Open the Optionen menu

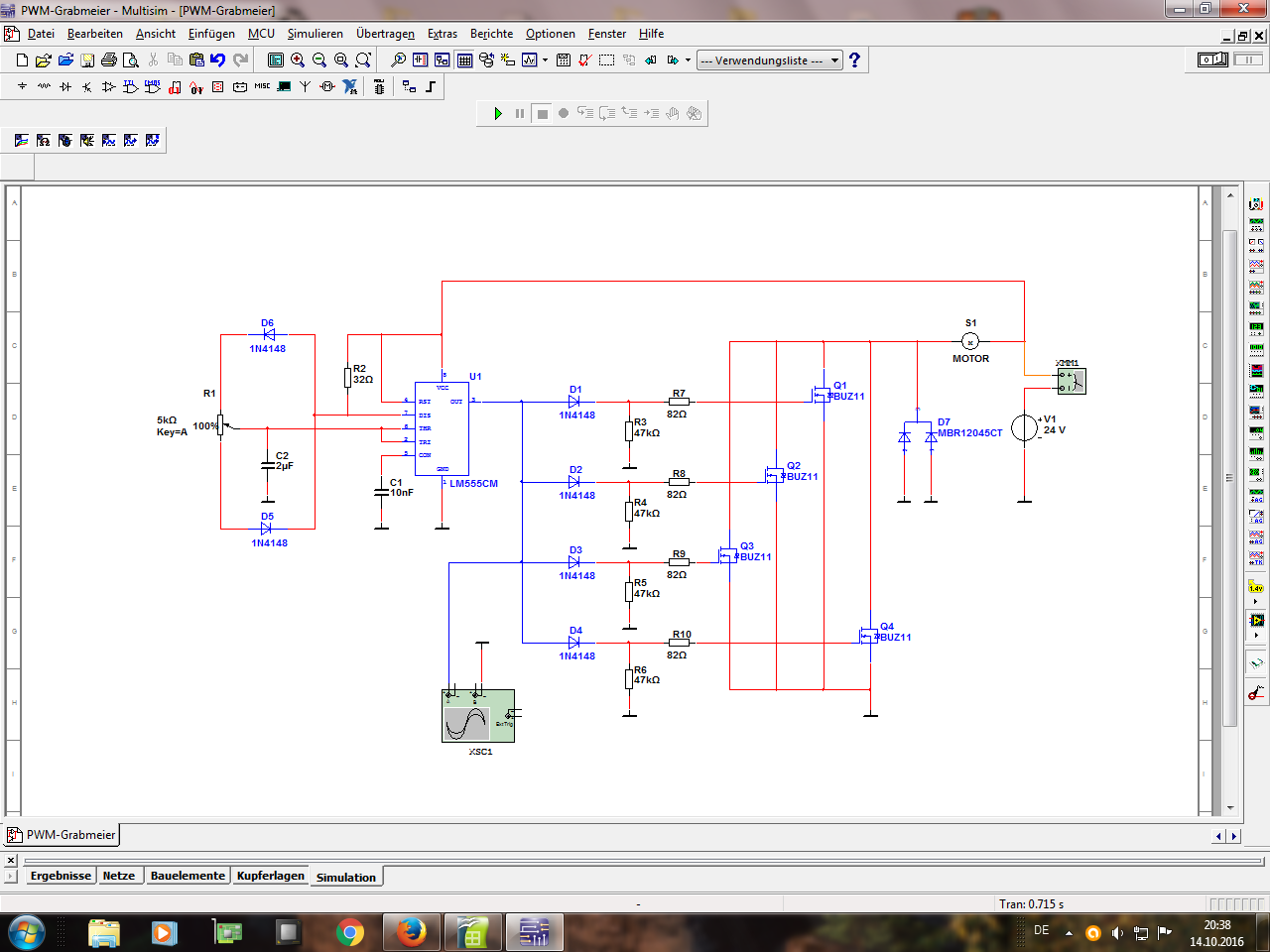coord(551,34)
